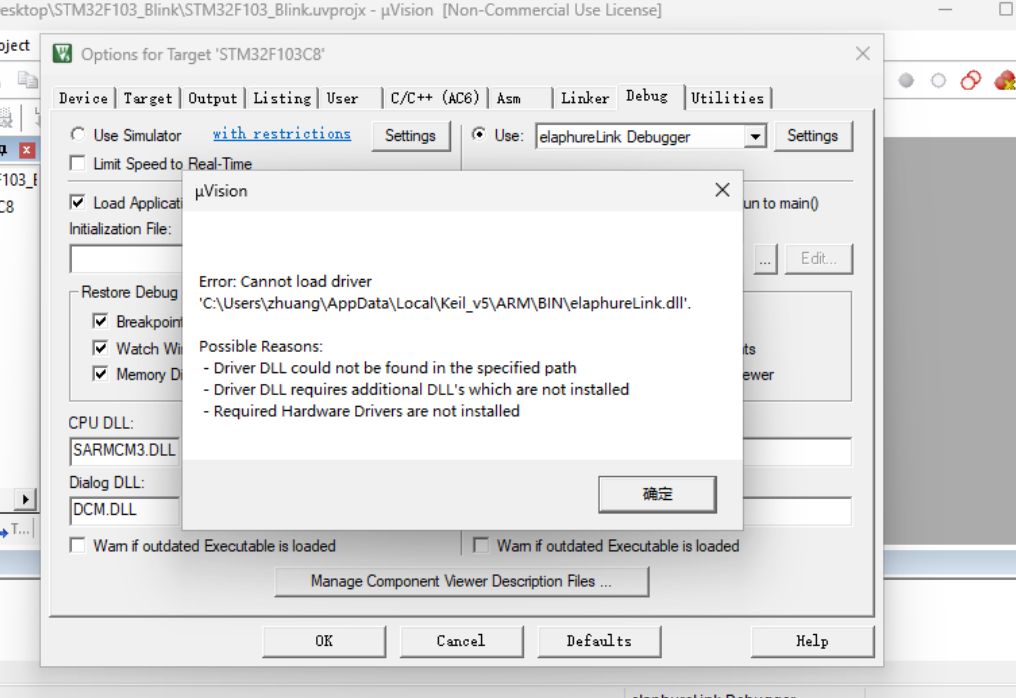Open the Output tab
1016x698 pixels.
click(213, 99)
